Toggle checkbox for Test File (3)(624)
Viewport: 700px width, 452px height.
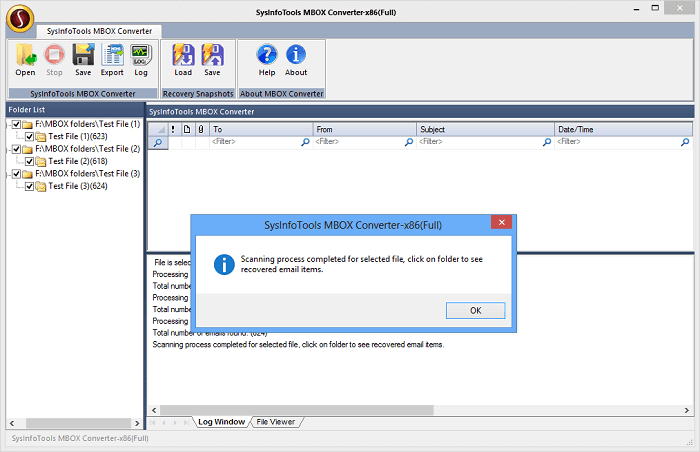[x=29, y=186]
